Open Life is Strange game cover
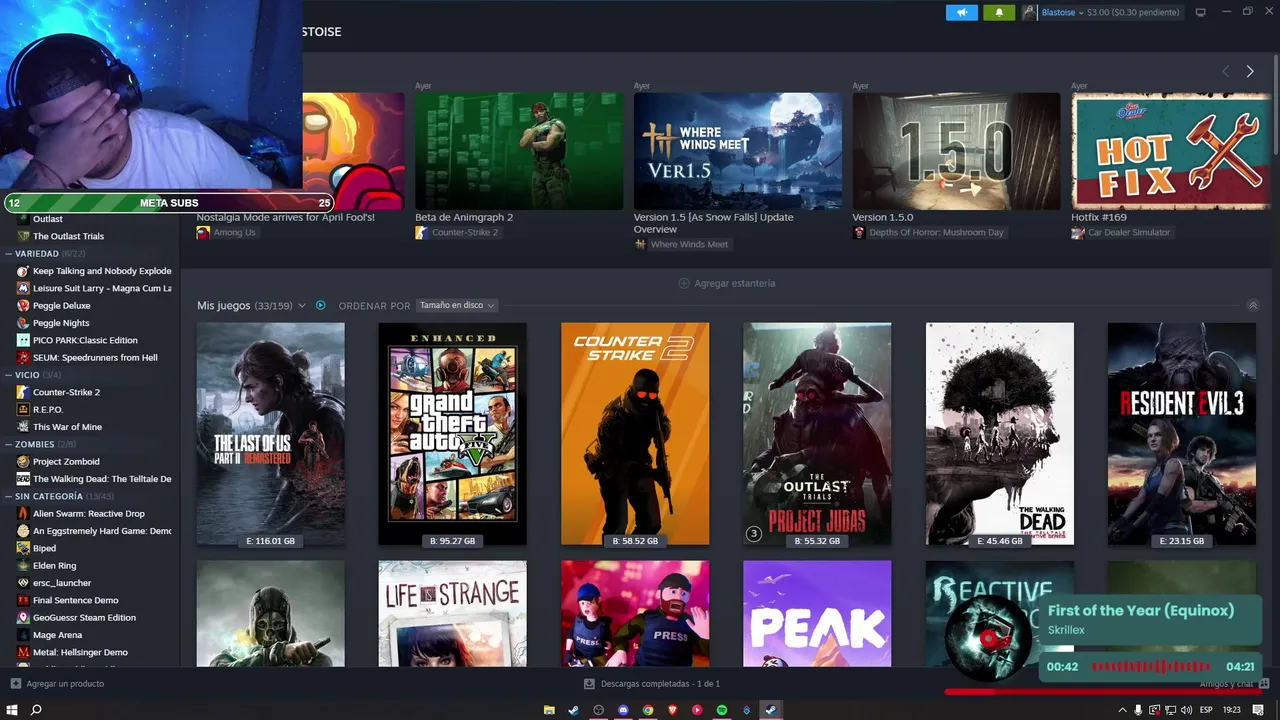The image size is (1280, 720). (x=452, y=613)
